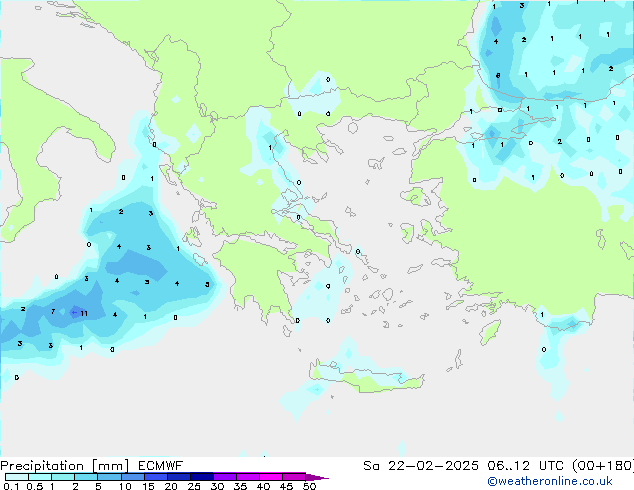The width and height of the screenshot is (634, 490).
Task: Select the '06..12 UTC' time range text
Action: [x=525, y=466]
